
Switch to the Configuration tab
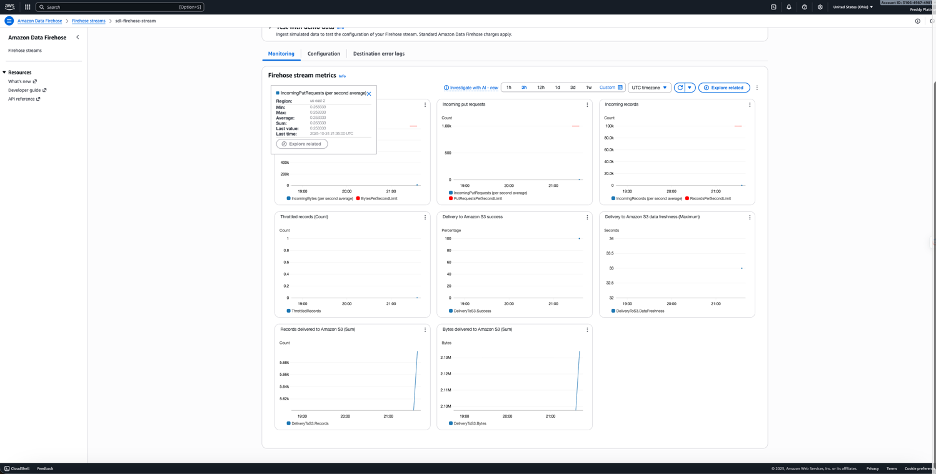[x=324, y=54]
